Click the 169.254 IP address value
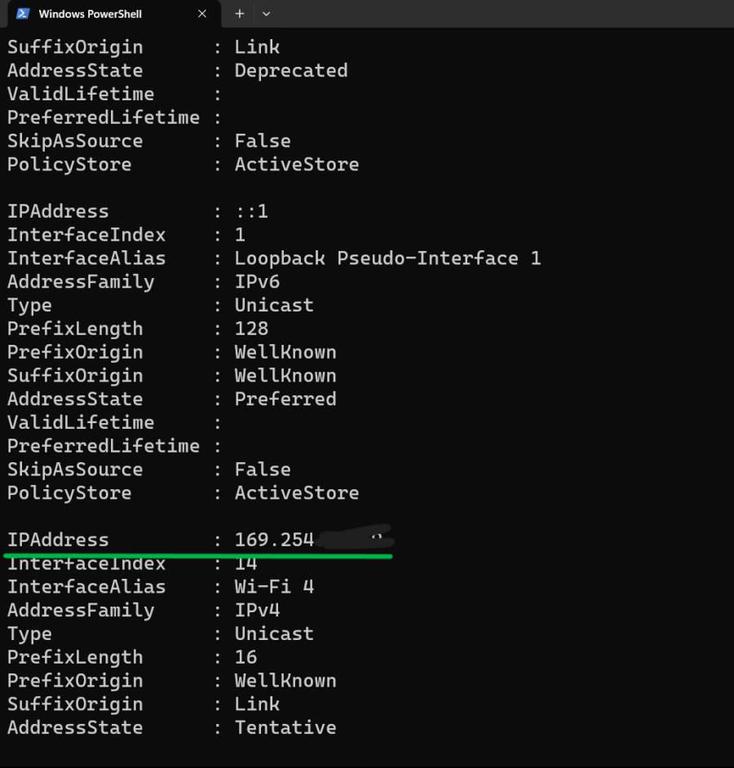This screenshot has height=768, width=734. pyautogui.click(x=275, y=540)
